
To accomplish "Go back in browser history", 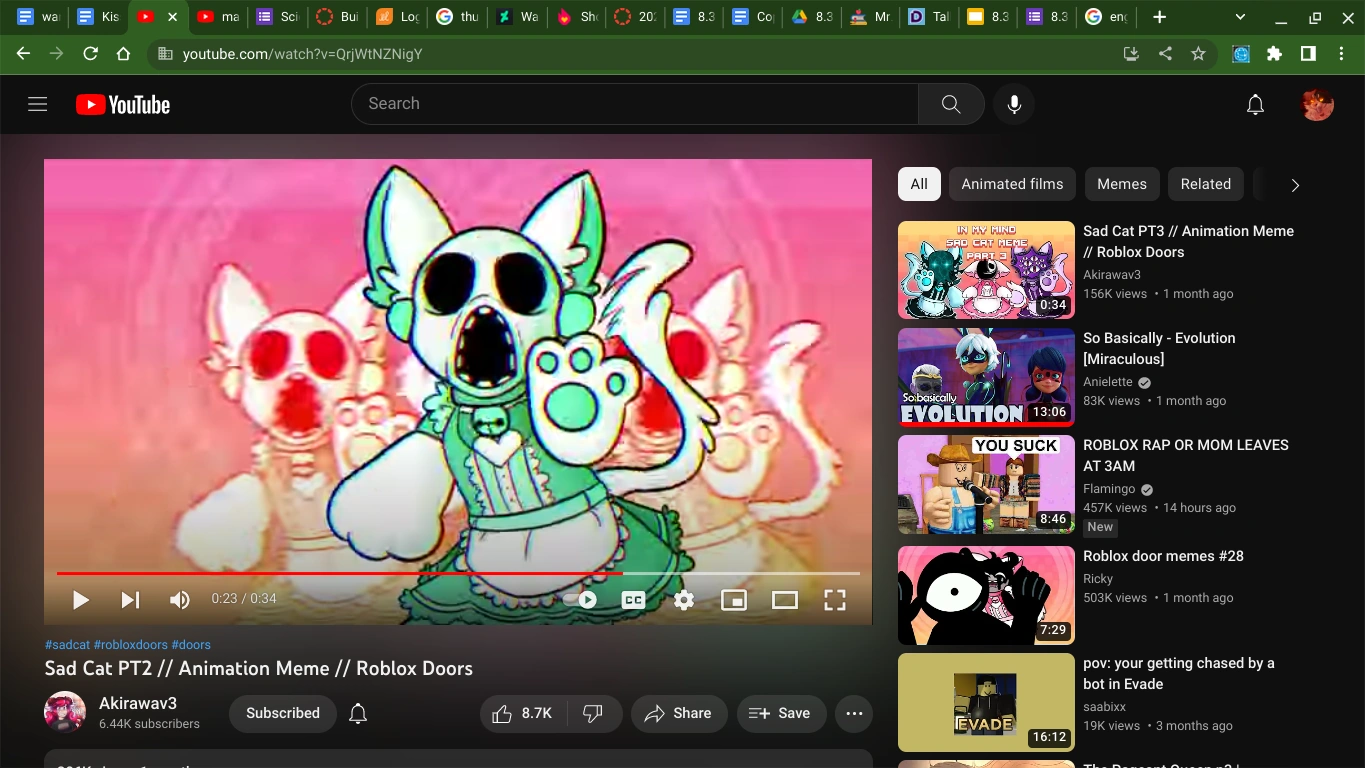I will 24,54.
